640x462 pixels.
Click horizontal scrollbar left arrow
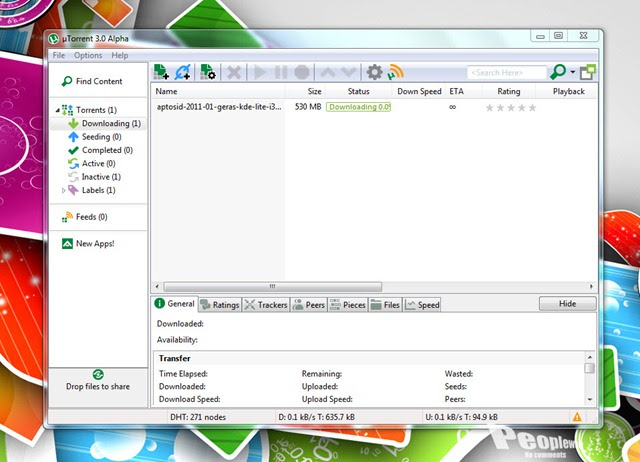coord(157,287)
